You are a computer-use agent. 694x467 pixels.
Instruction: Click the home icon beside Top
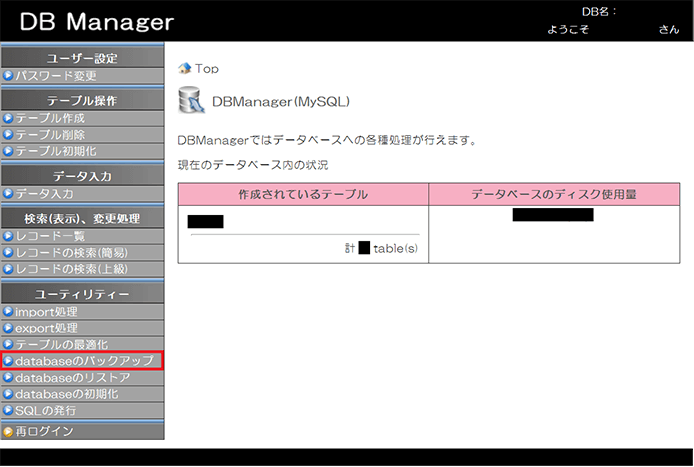(184, 69)
